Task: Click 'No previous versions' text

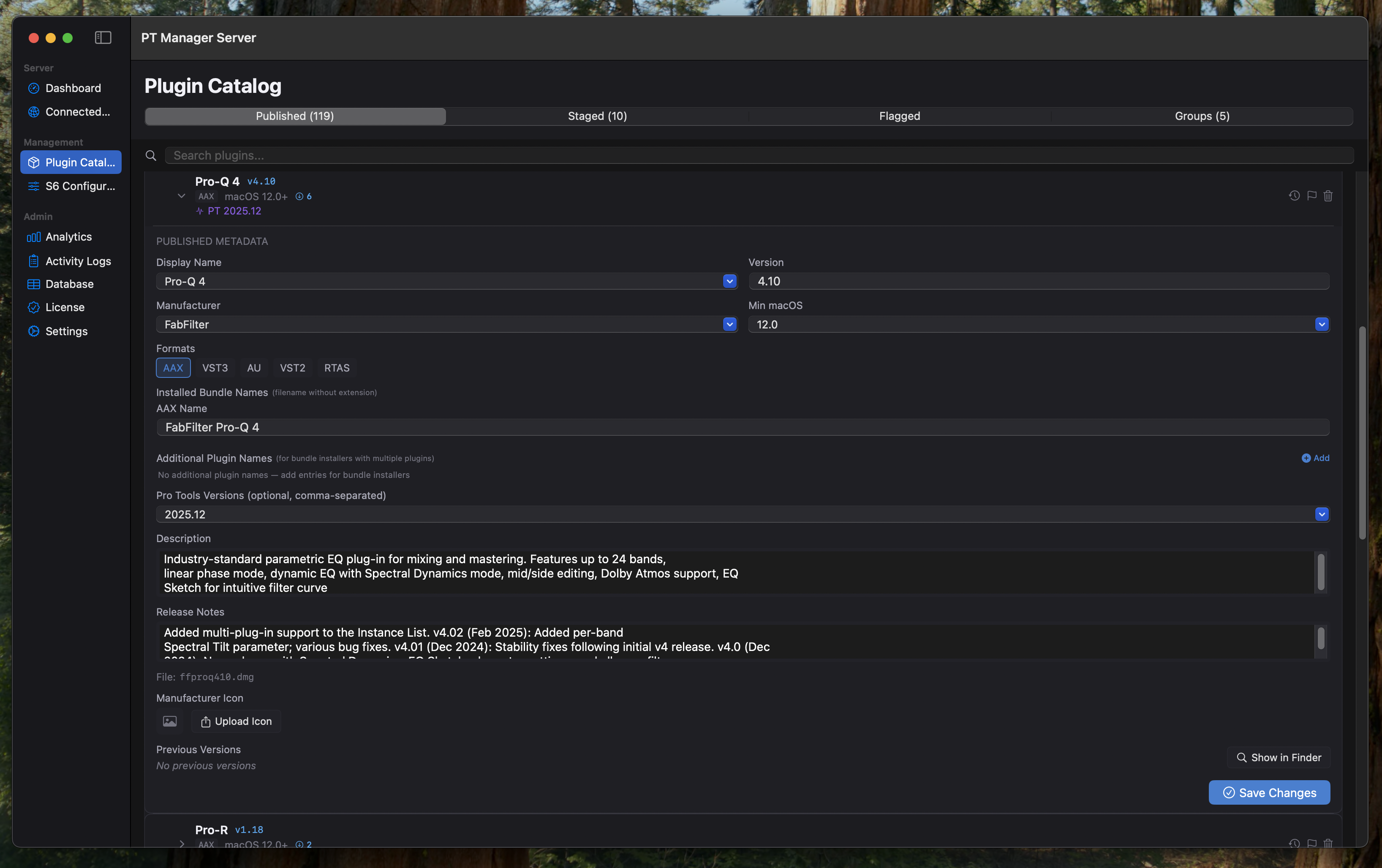Action: click(206, 765)
